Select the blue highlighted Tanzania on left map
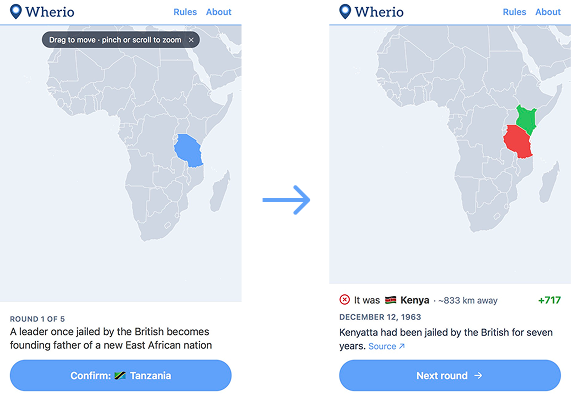571x400 pixels. [188, 150]
